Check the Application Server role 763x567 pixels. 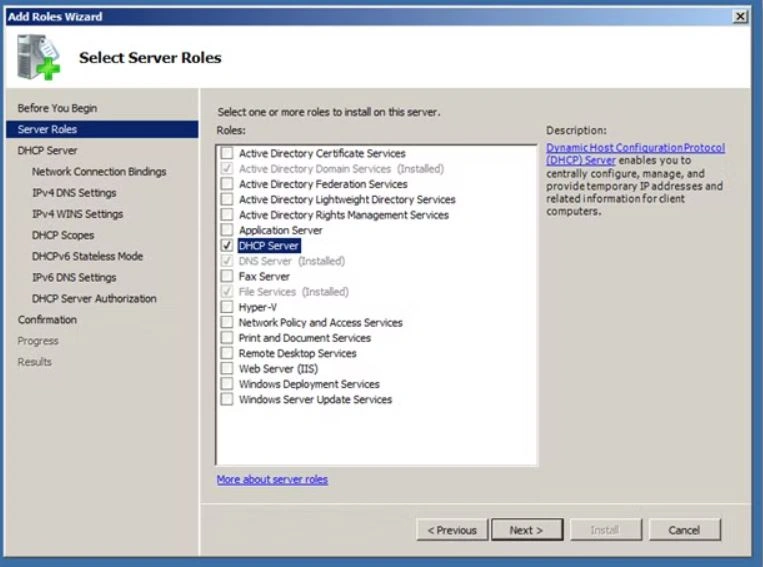227,230
